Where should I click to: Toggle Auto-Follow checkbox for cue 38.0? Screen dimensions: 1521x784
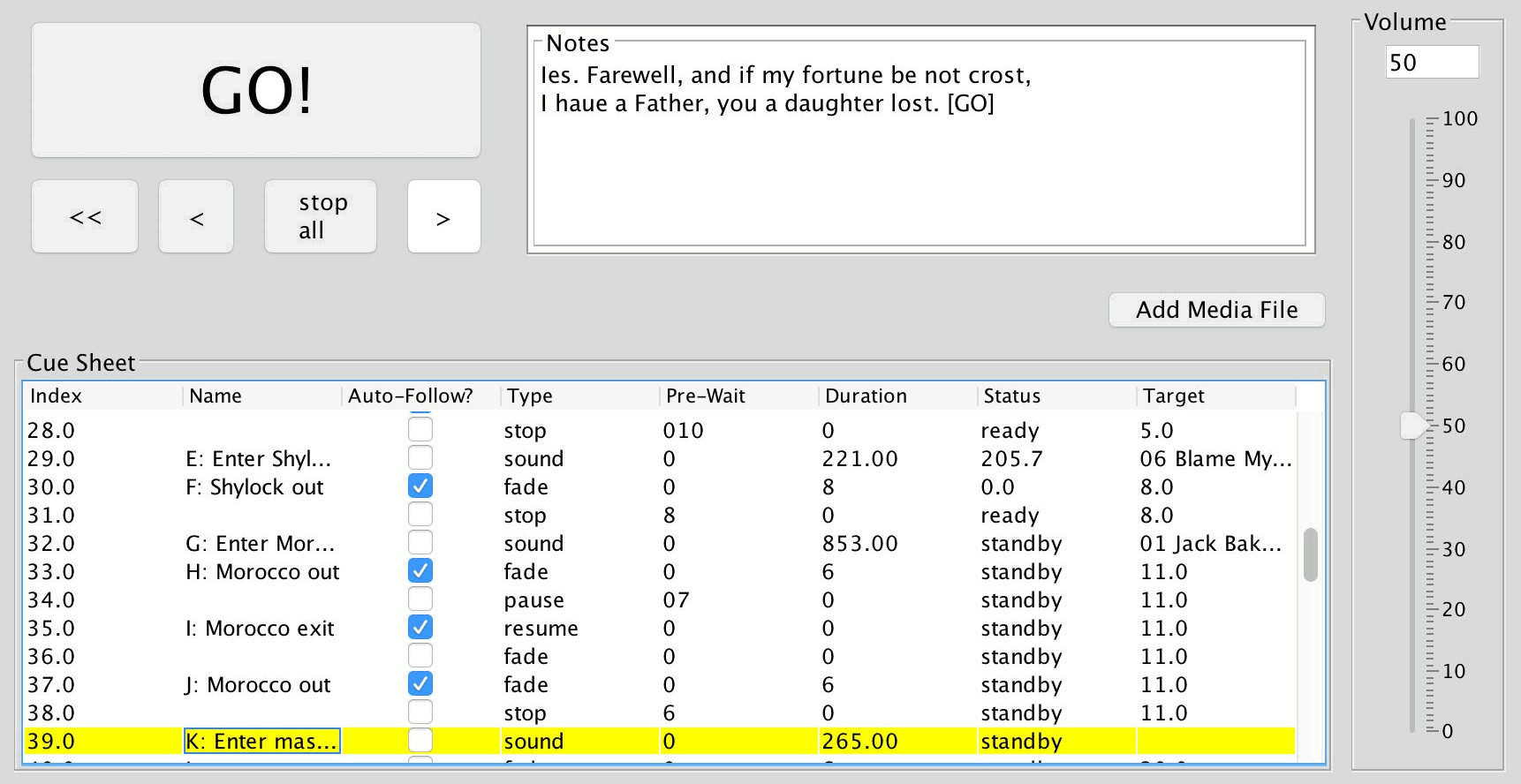(420, 712)
